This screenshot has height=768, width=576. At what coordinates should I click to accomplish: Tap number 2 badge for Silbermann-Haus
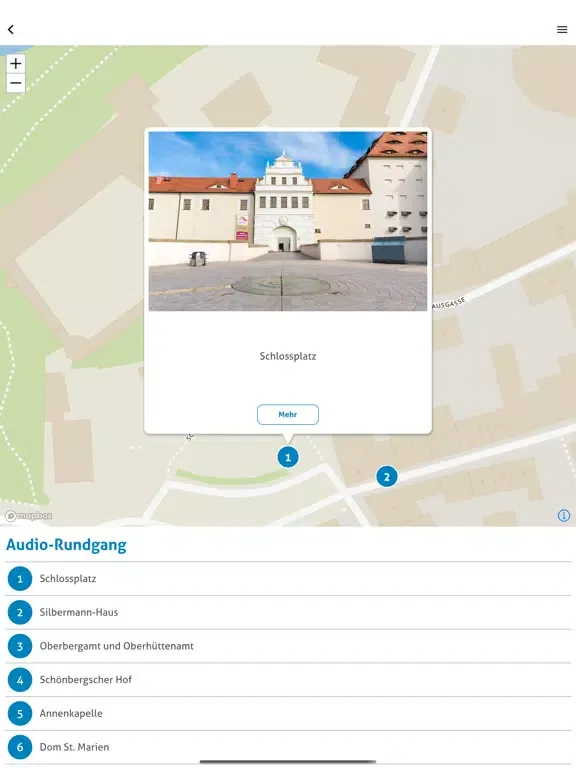20,612
